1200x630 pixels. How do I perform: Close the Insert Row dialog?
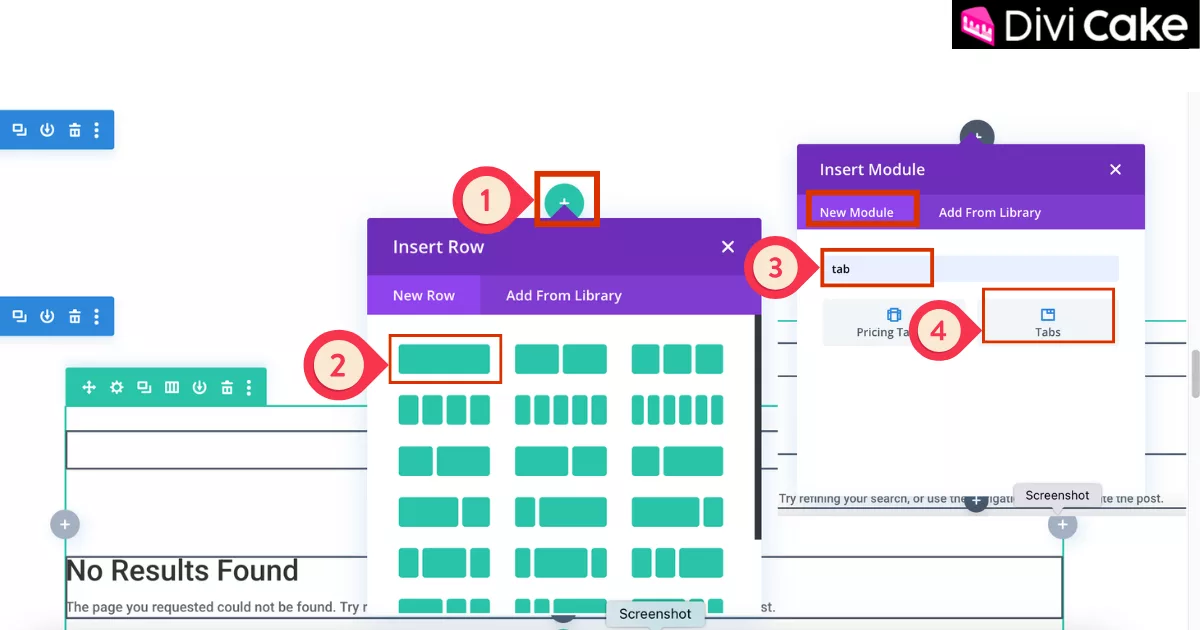click(x=728, y=247)
